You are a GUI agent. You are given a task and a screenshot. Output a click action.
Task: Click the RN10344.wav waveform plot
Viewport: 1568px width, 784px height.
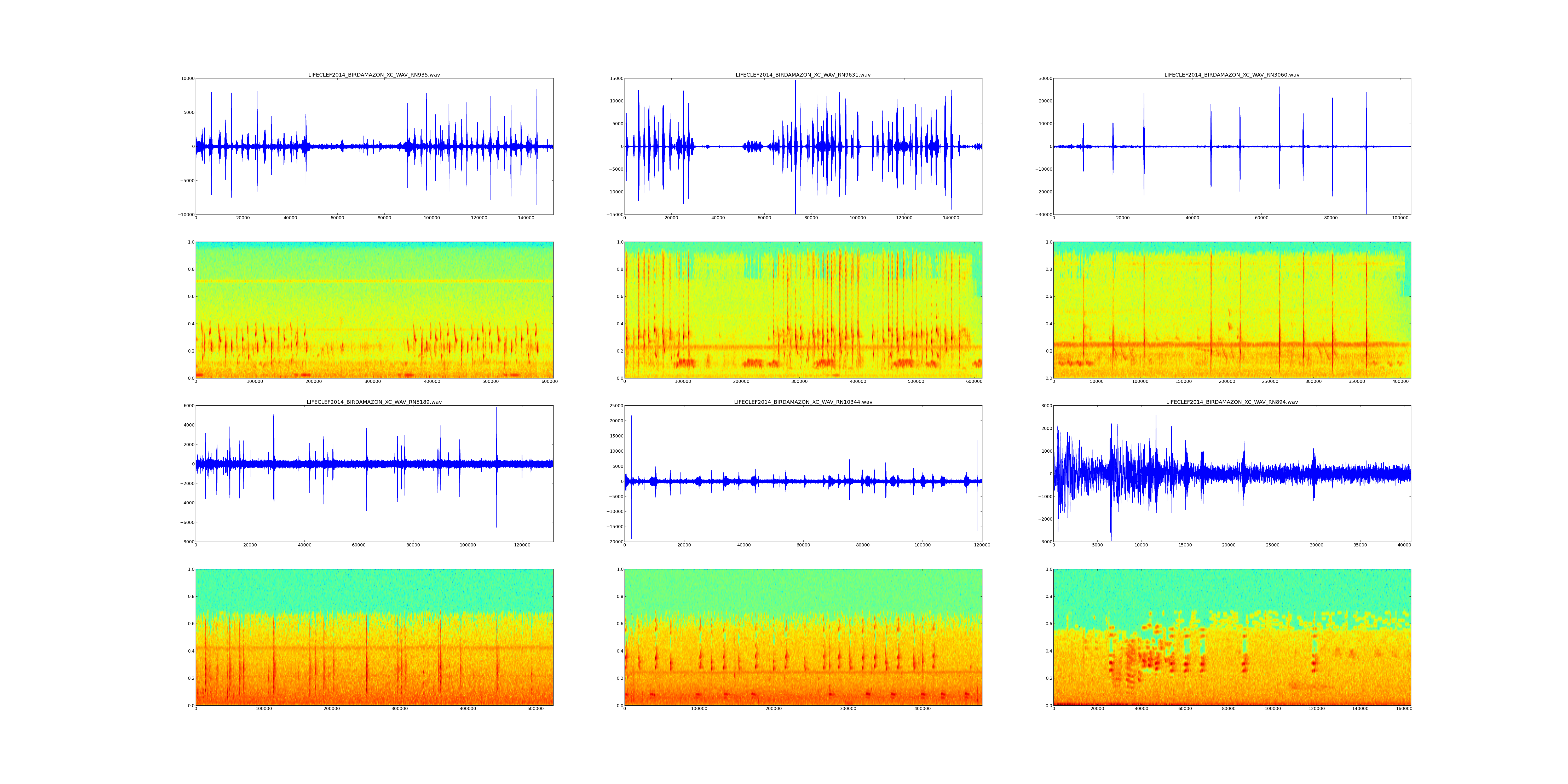tap(803, 474)
